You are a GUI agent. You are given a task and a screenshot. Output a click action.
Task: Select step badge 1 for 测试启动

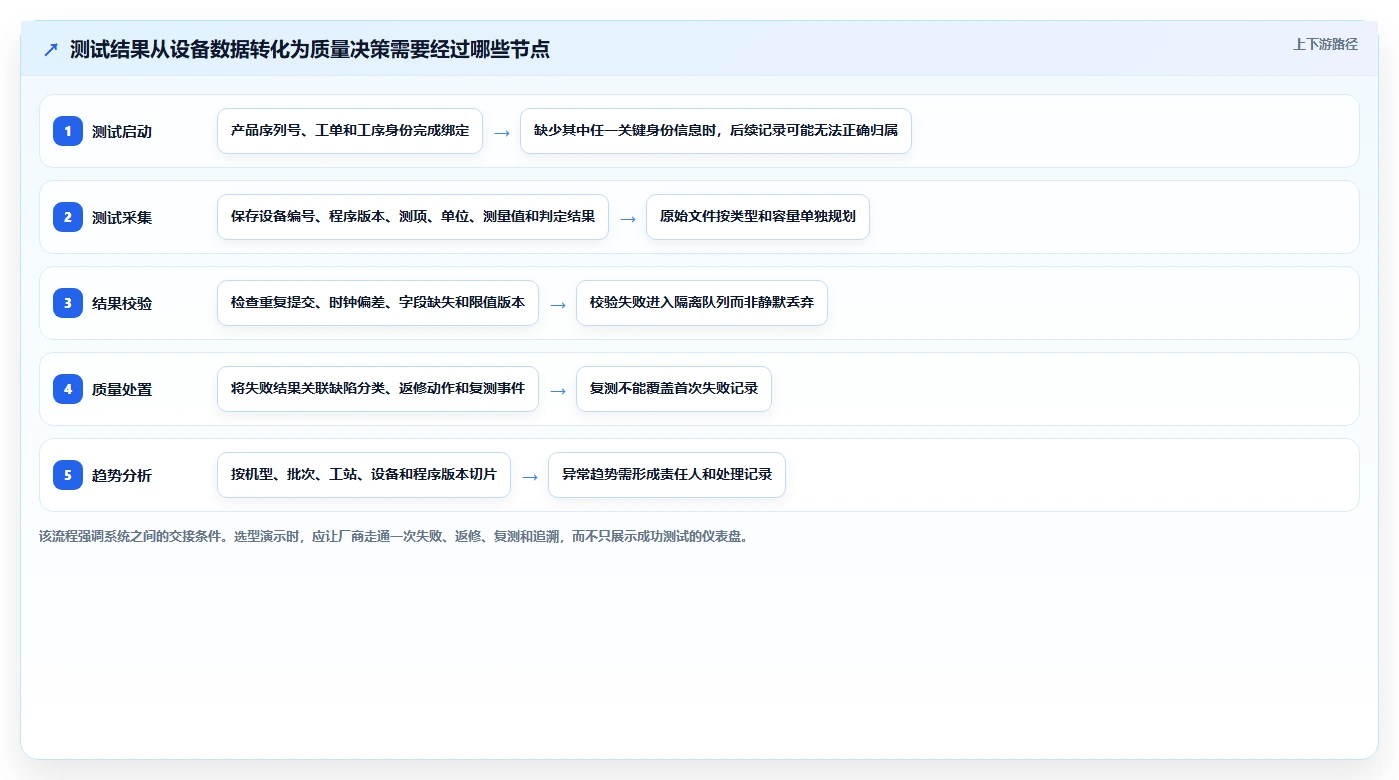coord(68,131)
